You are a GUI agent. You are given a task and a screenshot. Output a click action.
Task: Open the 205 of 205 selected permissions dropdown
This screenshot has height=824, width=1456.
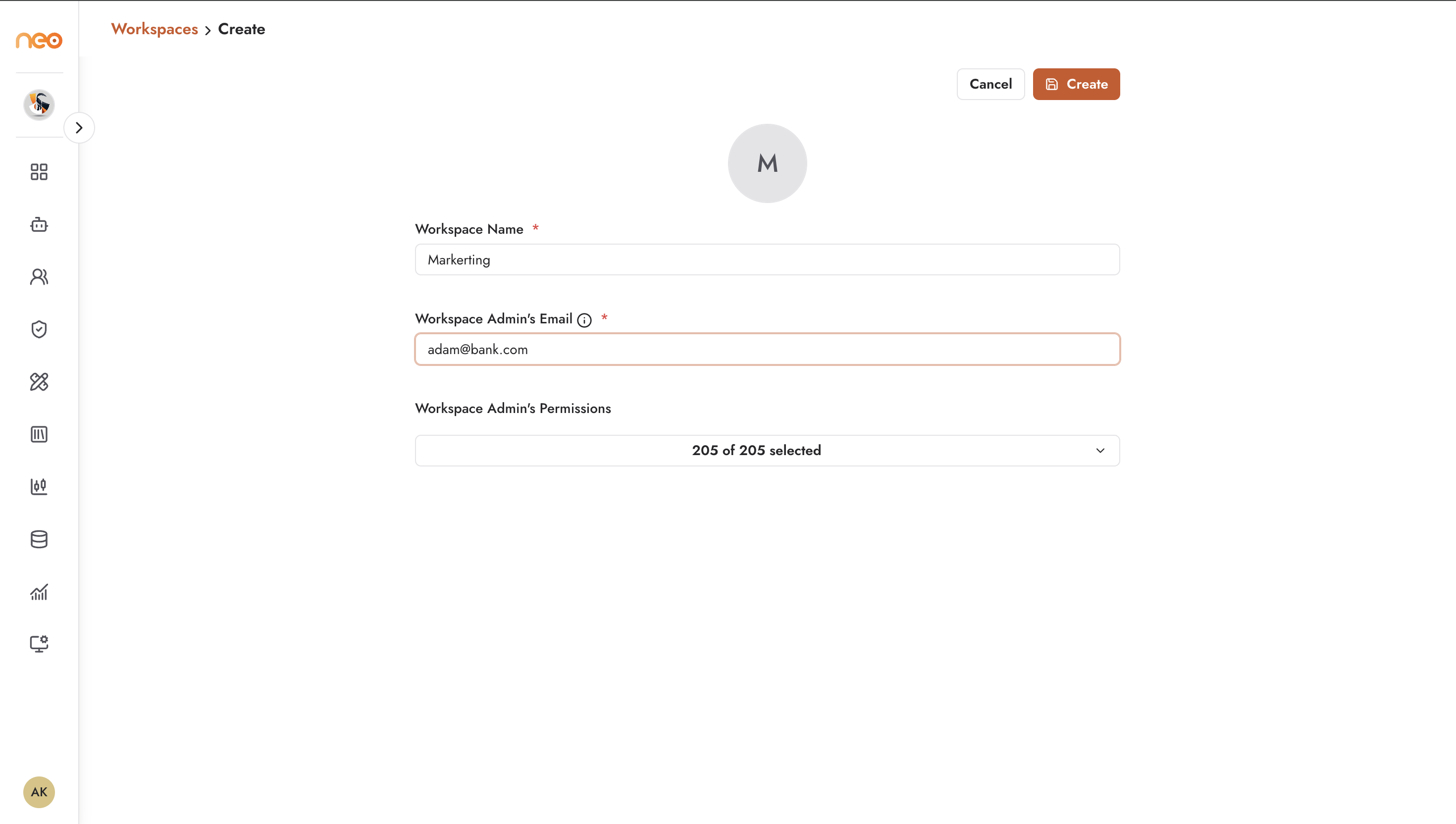pos(767,451)
